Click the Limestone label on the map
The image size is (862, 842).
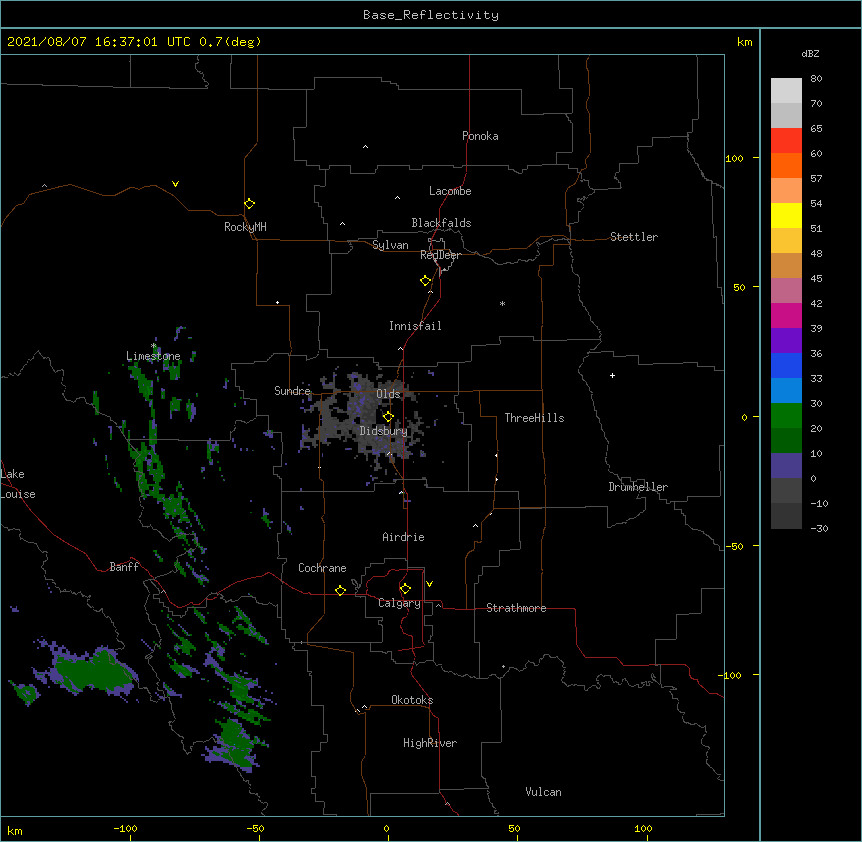coord(153,356)
